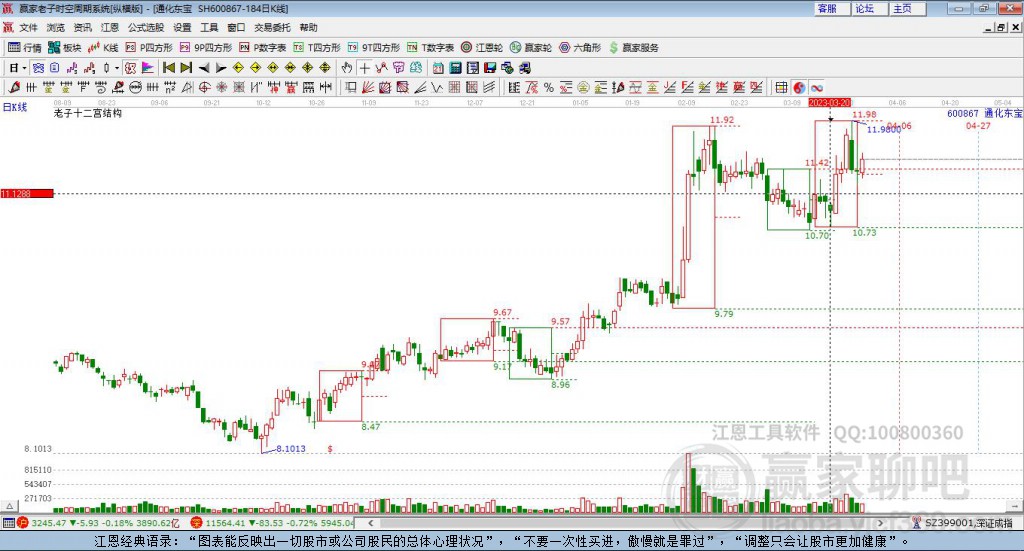The height and width of the screenshot is (551, 1024).
Task: Open the 文件 menu
Action: 29,27
